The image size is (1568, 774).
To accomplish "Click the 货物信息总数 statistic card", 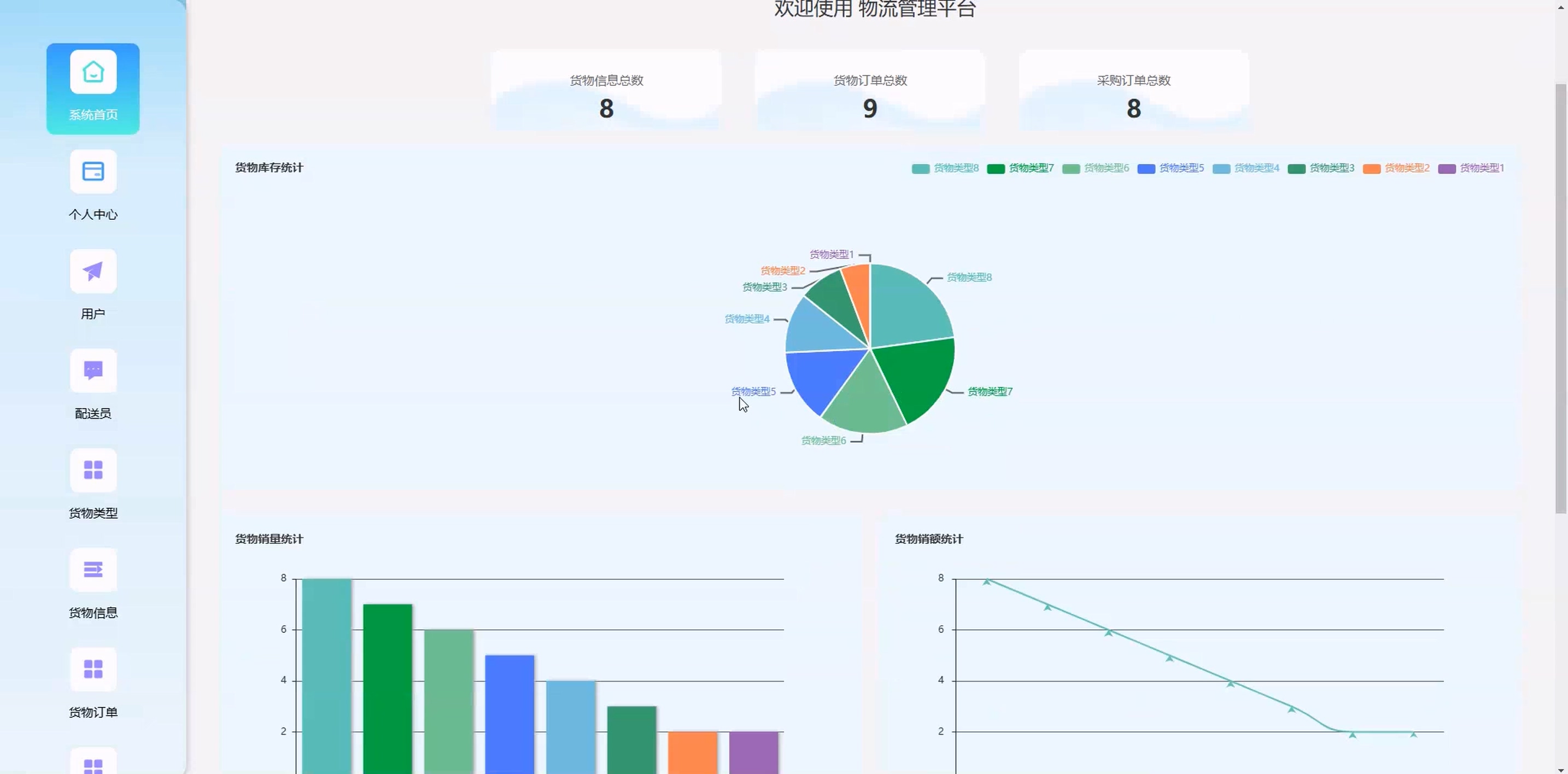I will coord(606,91).
